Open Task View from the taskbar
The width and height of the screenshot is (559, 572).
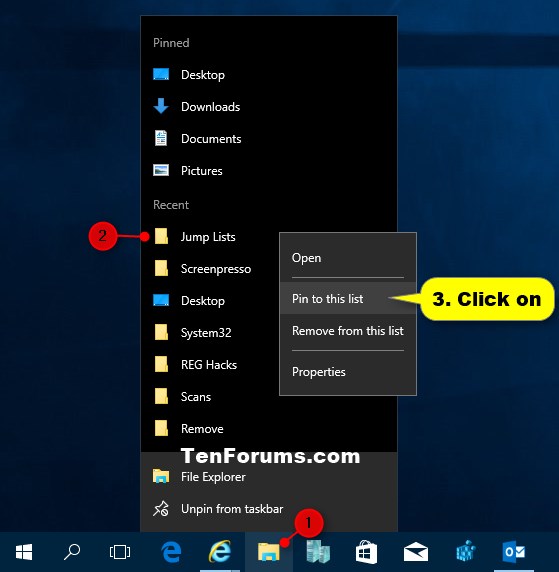[x=120, y=552]
